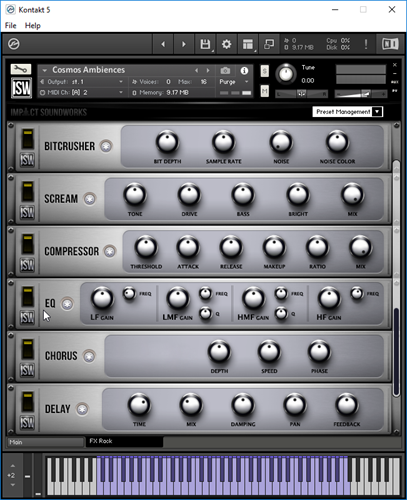
Task: Open the Preset Management dropdown
Action: pos(348,112)
